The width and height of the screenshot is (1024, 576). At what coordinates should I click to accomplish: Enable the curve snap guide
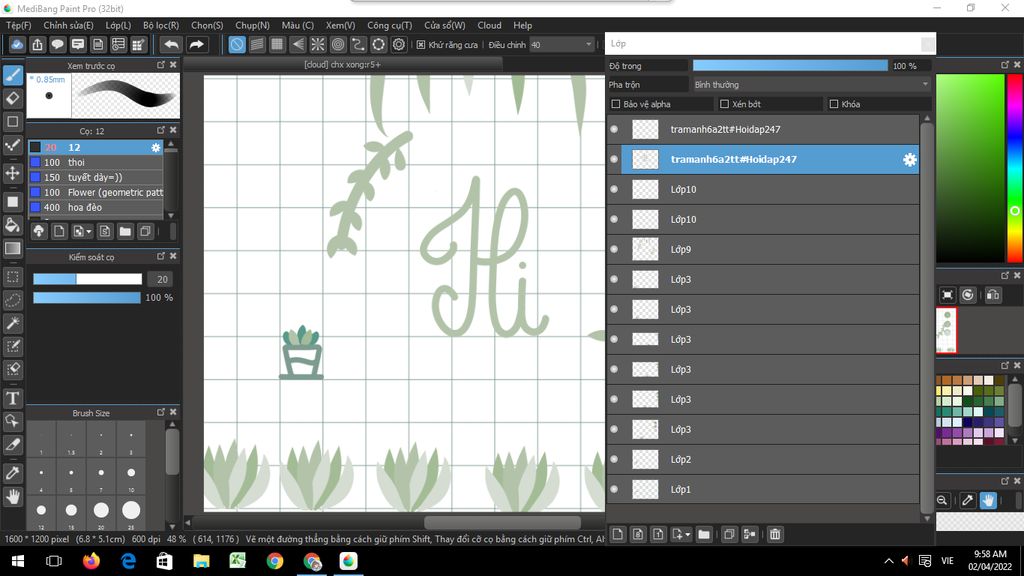[x=359, y=44]
